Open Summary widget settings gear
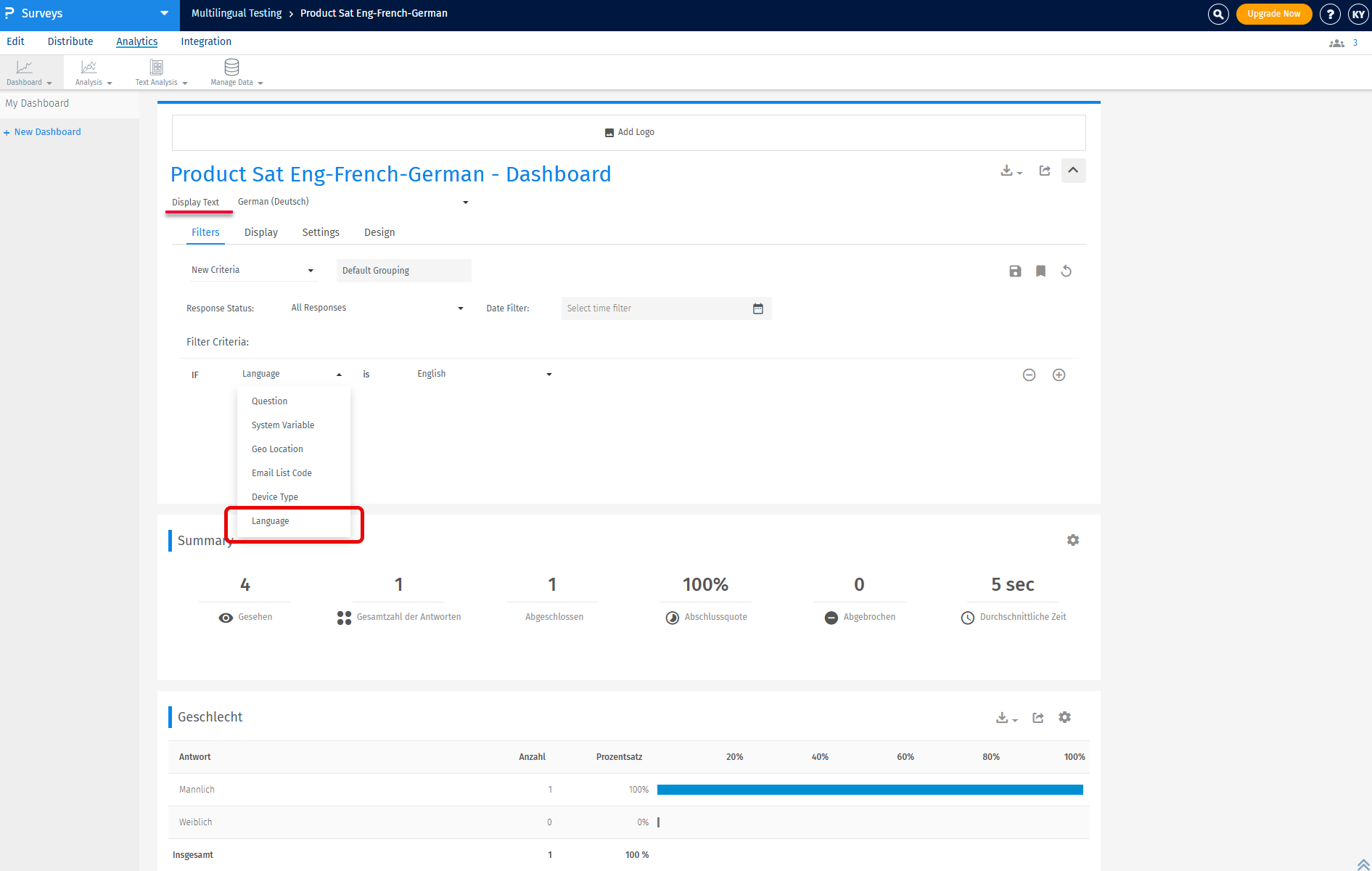 click(x=1072, y=540)
